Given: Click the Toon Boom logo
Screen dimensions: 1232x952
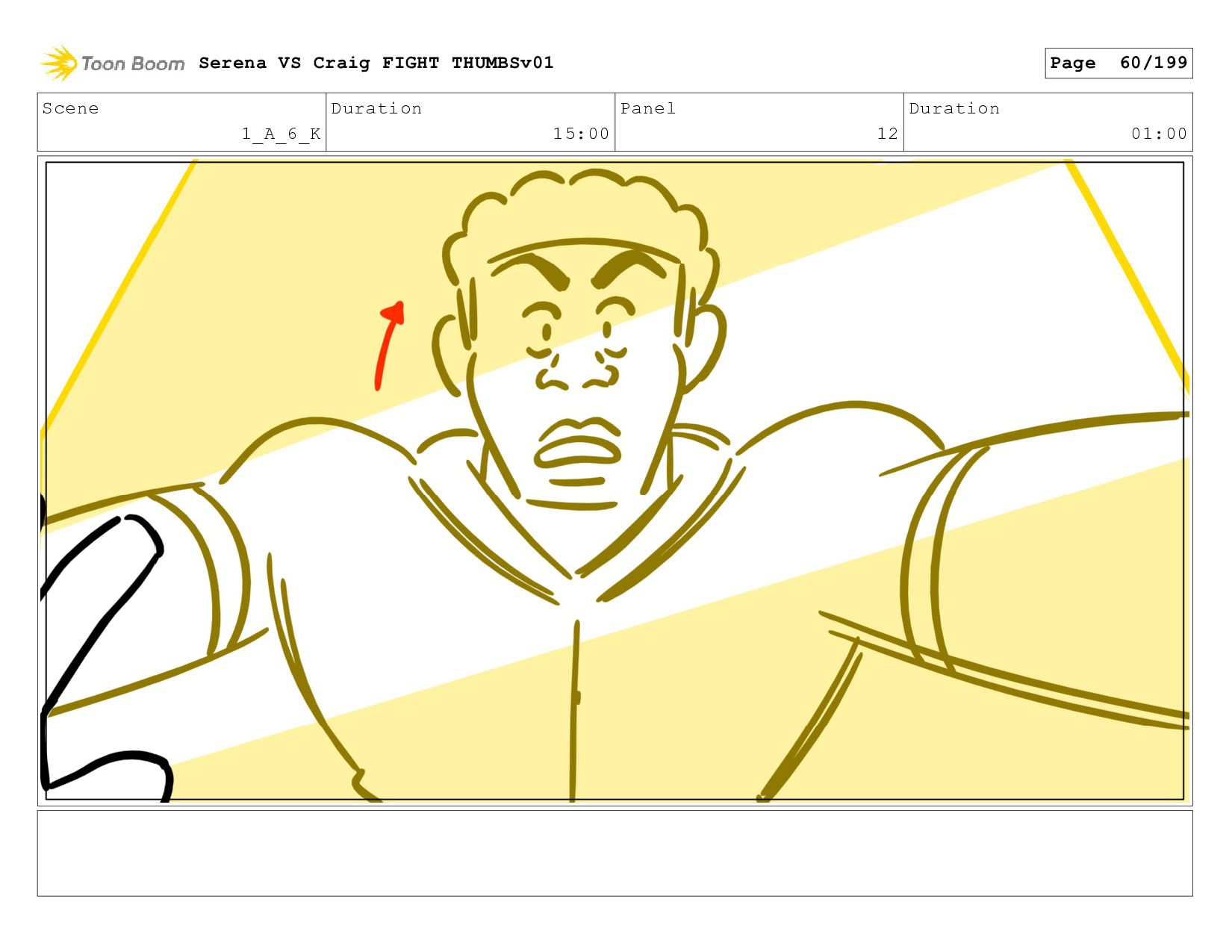Looking at the screenshot, I should click(x=112, y=63).
